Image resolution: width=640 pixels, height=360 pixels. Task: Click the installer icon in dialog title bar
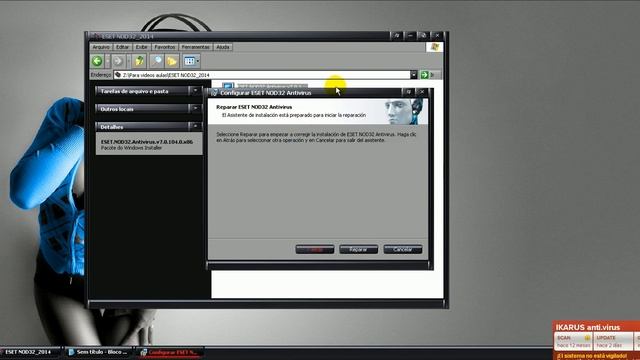coord(214,93)
